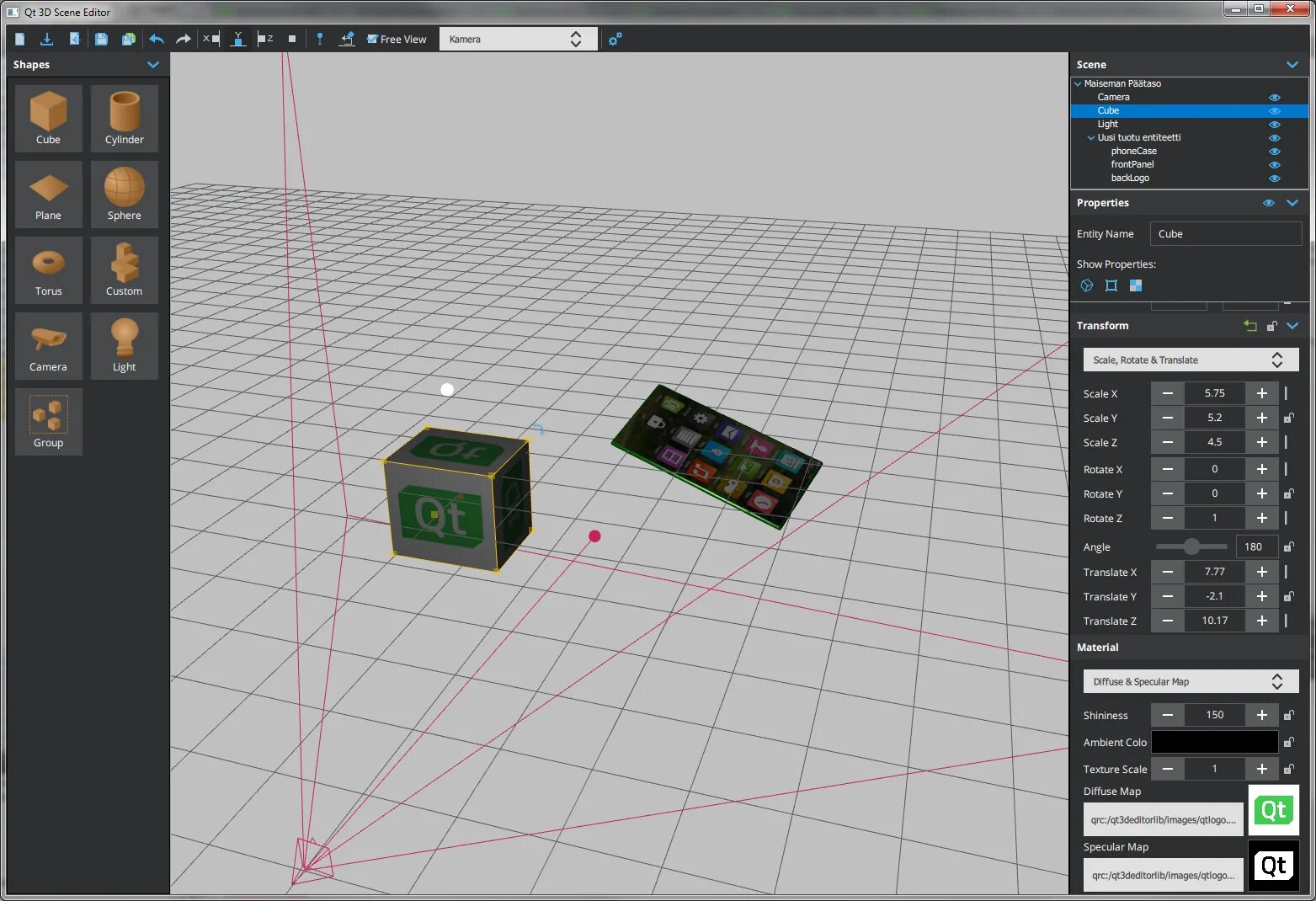Collapse Maiseman Päätaso tree node
The width and height of the screenshot is (1316, 901).
point(1078,84)
